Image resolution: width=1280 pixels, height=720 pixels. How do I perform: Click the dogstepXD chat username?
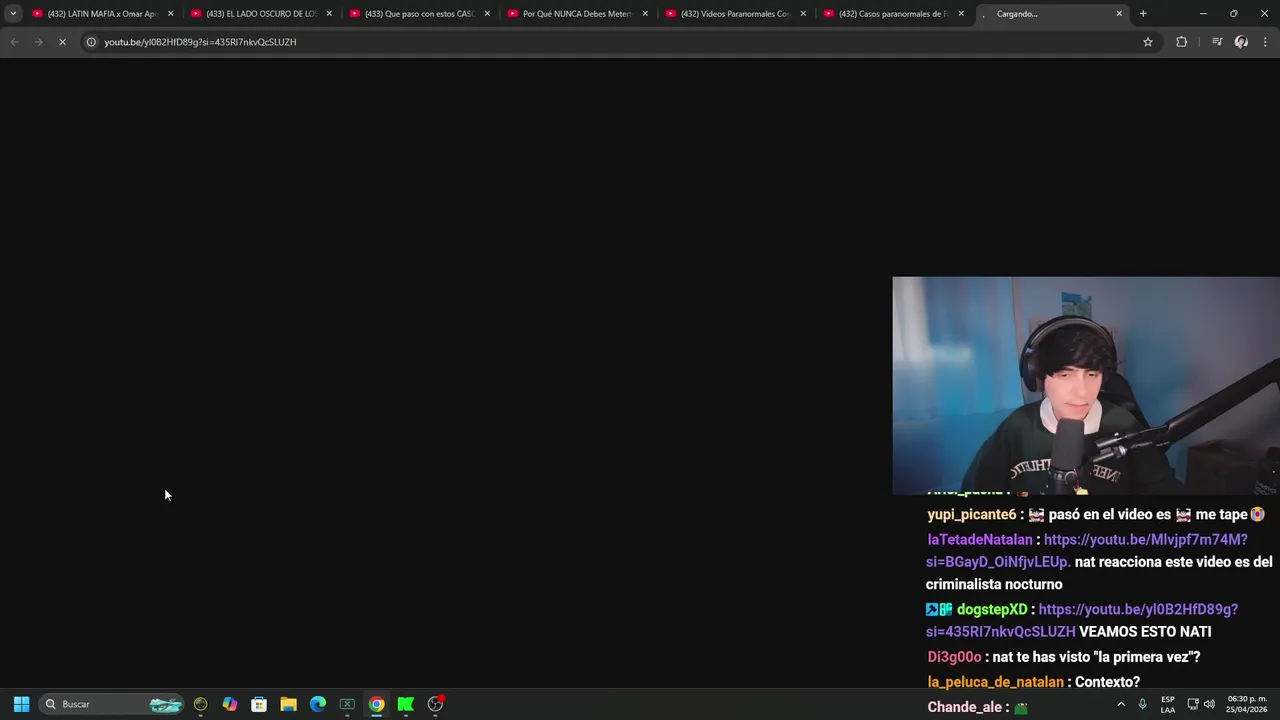point(992,609)
